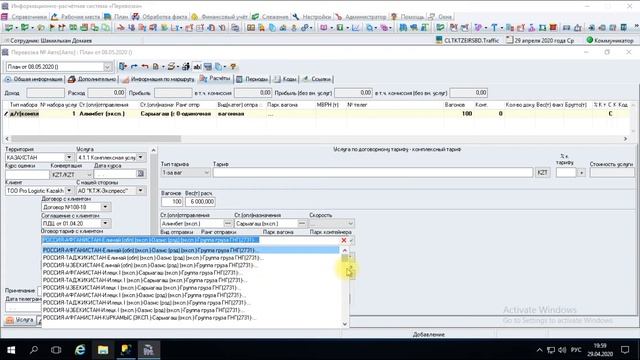Screen dimensions: 640x360
Task: Click the Вагонов field showing 100
Action: (x=172, y=202)
